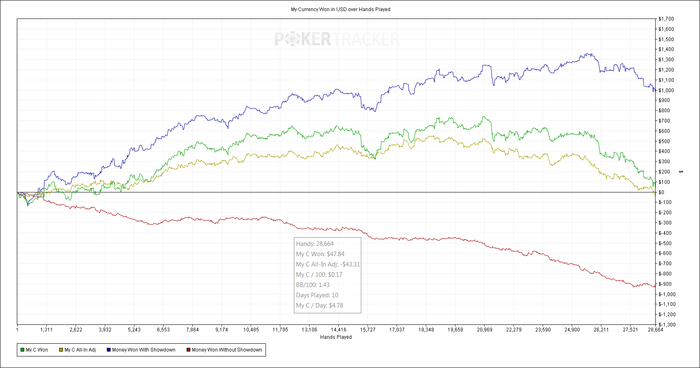Click the $1,000 value axis label

pos(666,91)
